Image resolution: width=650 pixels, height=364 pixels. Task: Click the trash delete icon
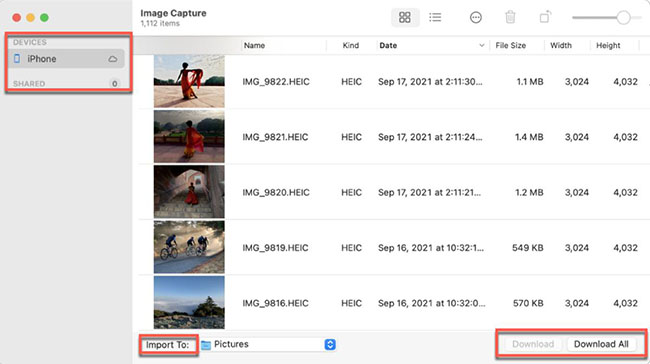click(510, 17)
